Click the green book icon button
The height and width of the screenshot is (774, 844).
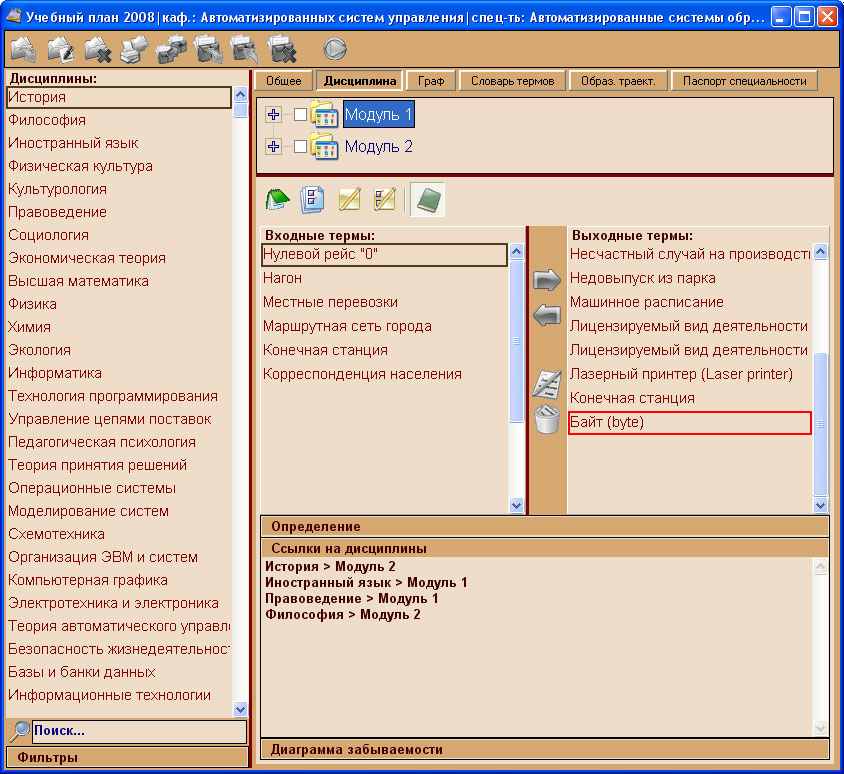click(427, 199)
